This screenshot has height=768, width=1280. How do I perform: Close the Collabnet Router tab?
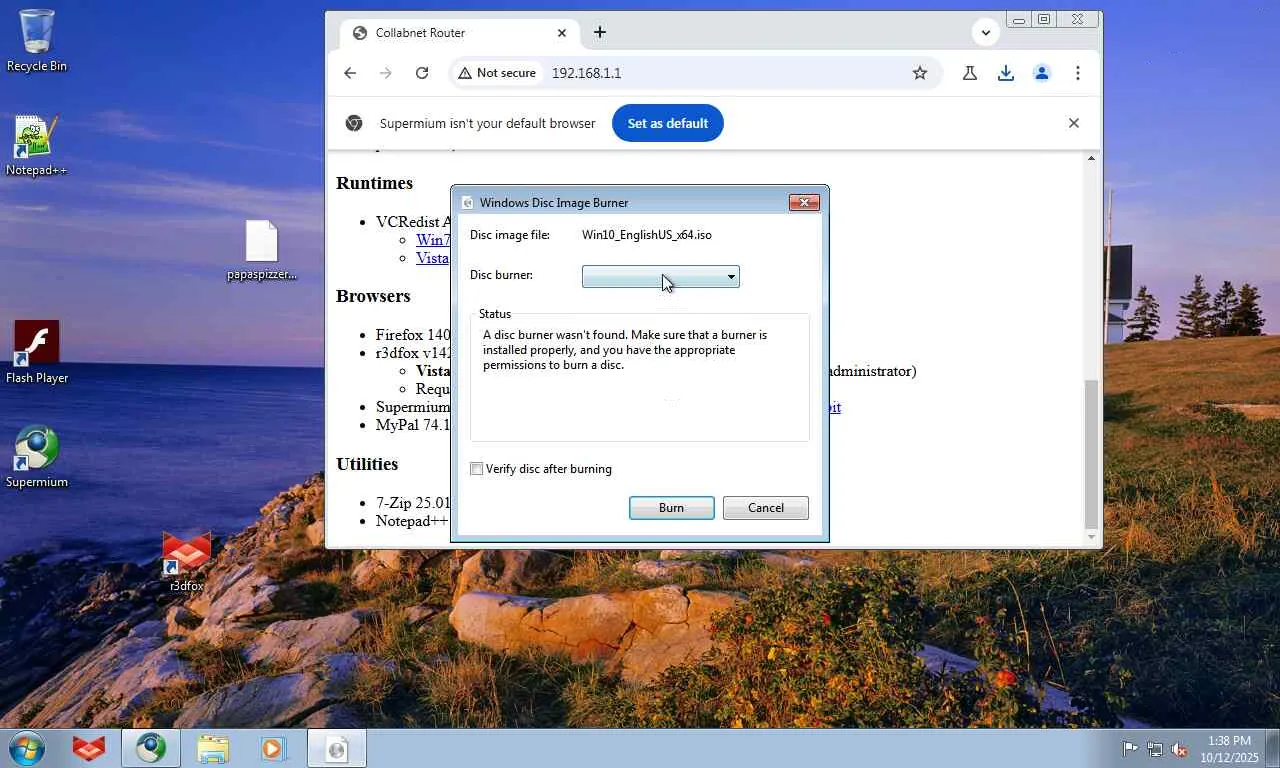click(x=562, y=33)
